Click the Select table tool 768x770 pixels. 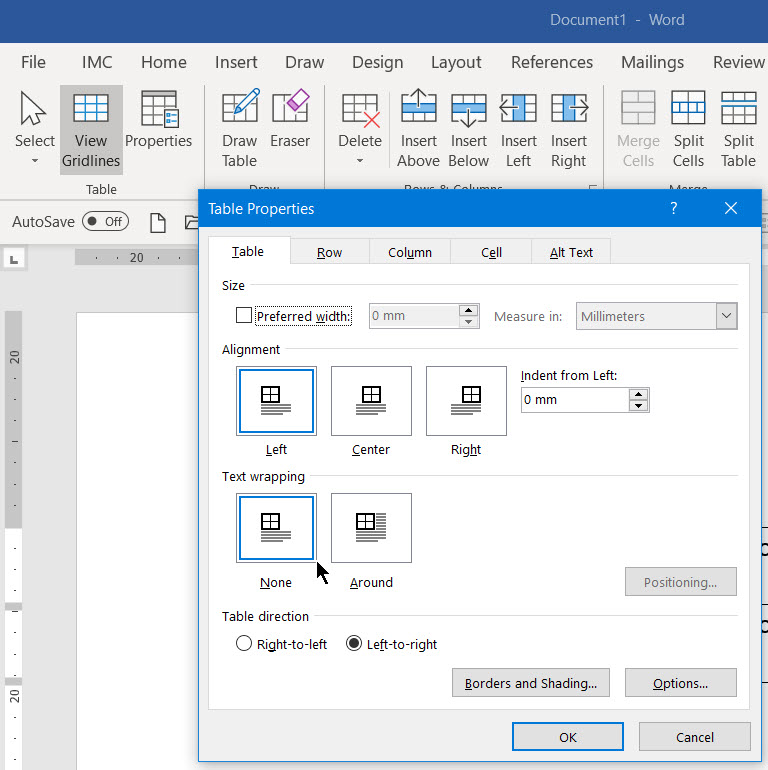[x=34, y=129]
